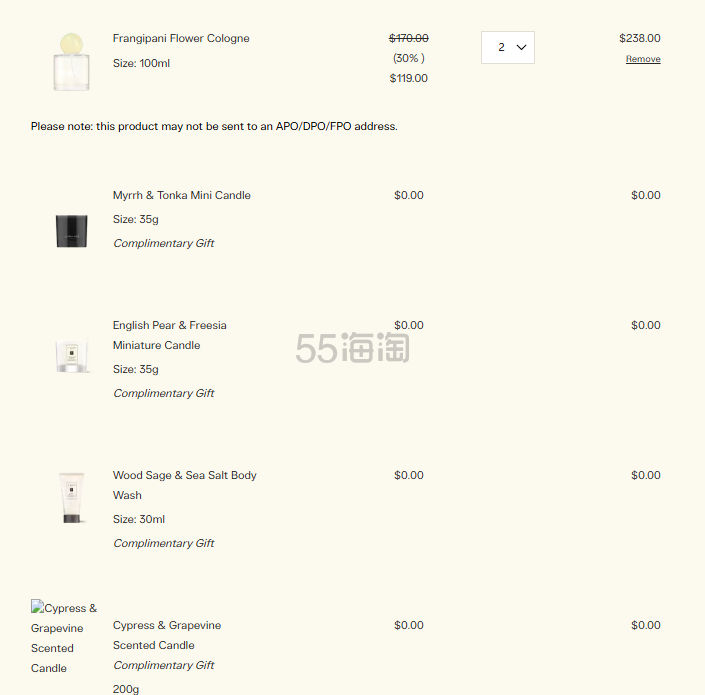
Task: Click the dropdown chevron arrow in quantity box
Action: (x=521, y=47)
